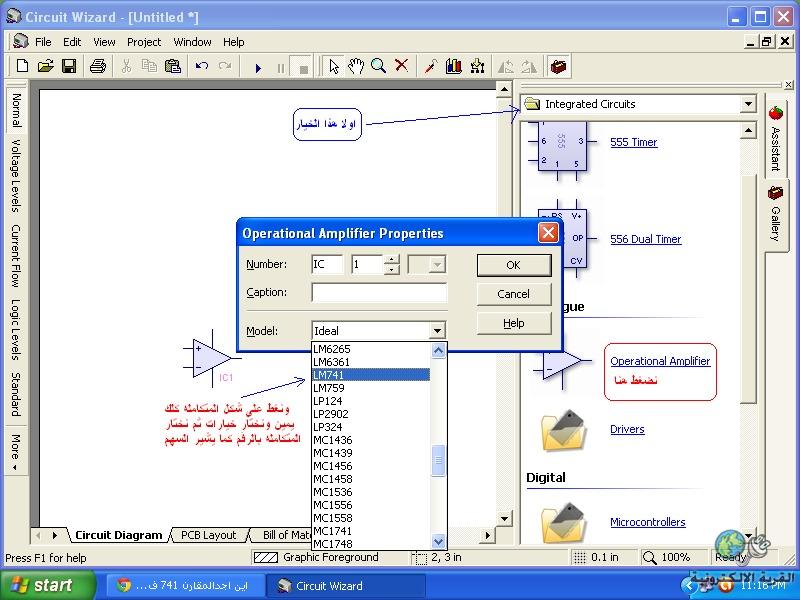Viewport: 800px width, 600px height.
Task: Open the Integrated Circuits gallery dropdown
Action: 747,104
